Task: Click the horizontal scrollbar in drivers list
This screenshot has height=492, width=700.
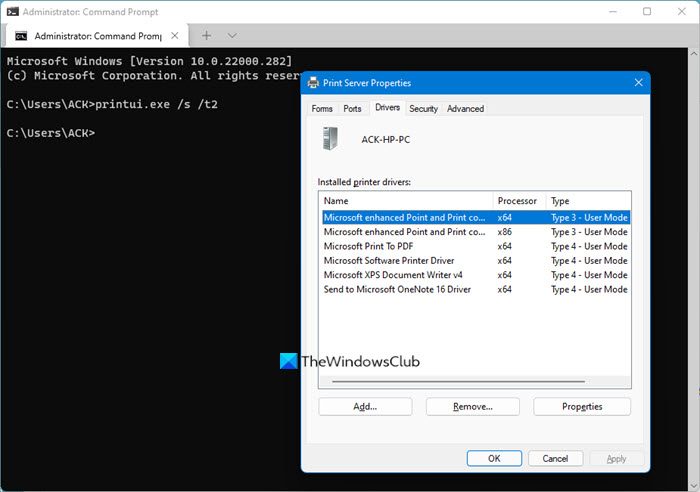Action: [458, 382]
